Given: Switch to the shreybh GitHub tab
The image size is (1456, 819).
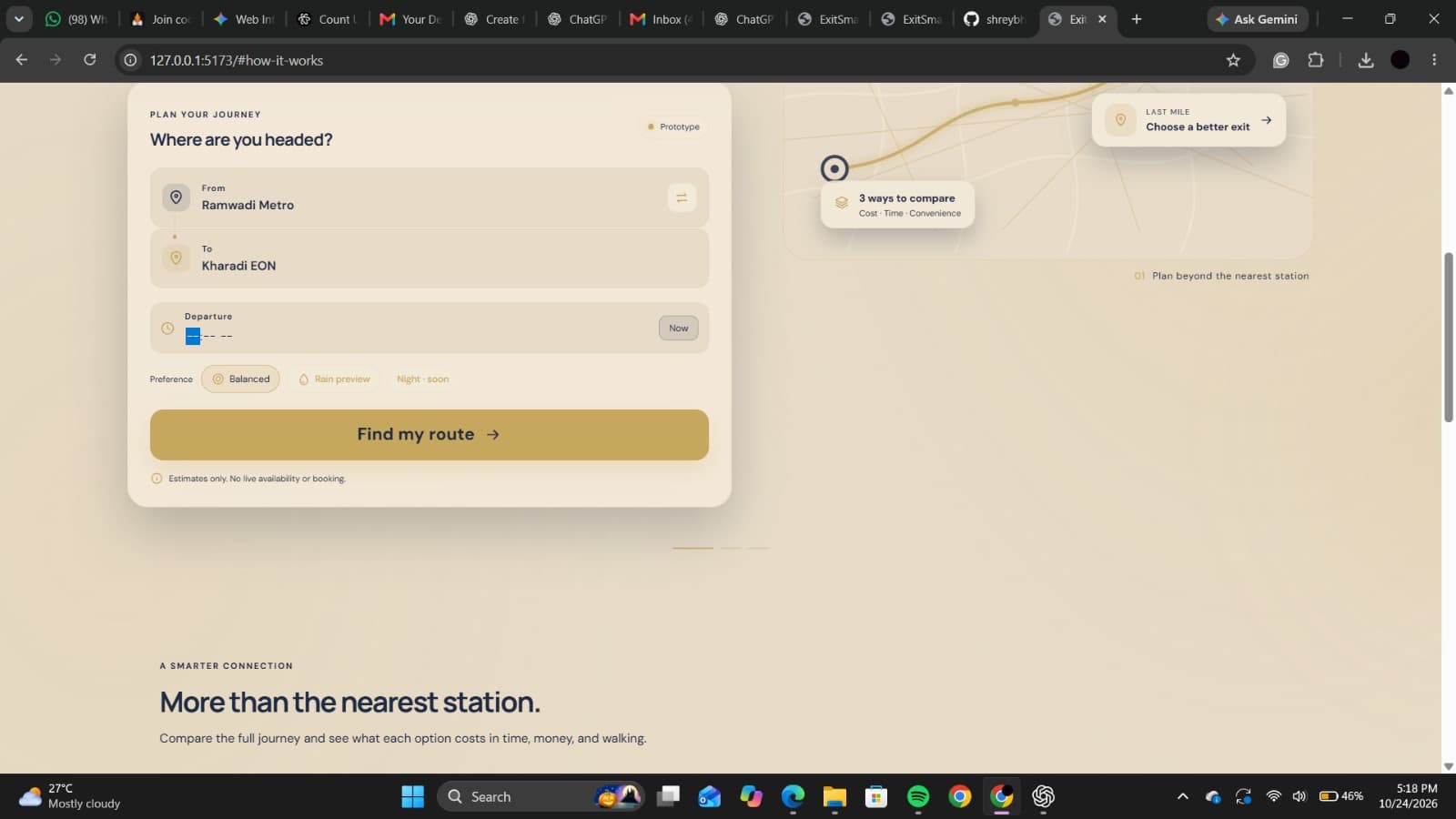Looking at the screenshot, I should [x=996, y=19].
